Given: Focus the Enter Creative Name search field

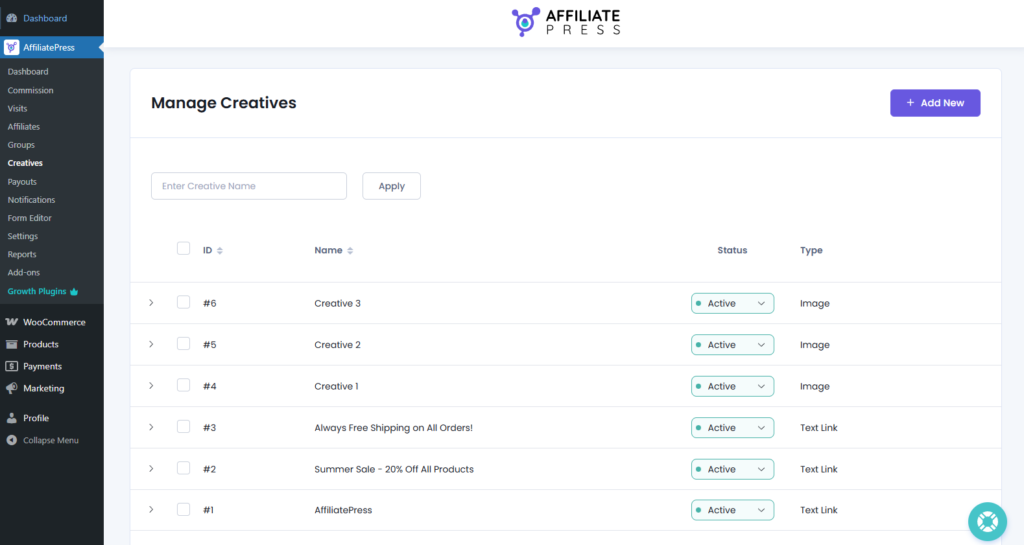Looking at the screenshot, I should [x=249, y=186].
